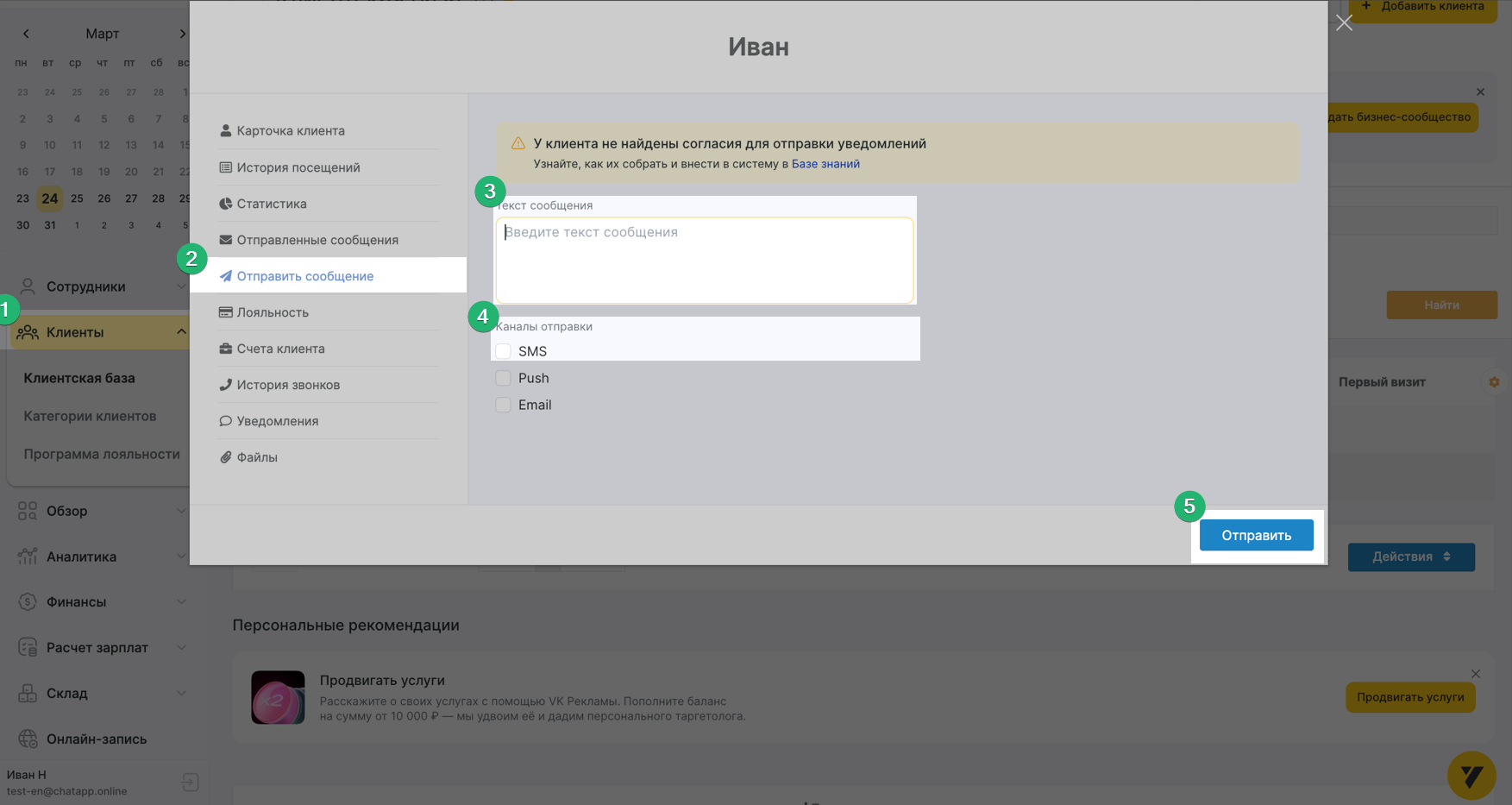1512x805 pixels.
Task: Collapse the Клиенты sidebar section
Action: click(x=181, y=332)
